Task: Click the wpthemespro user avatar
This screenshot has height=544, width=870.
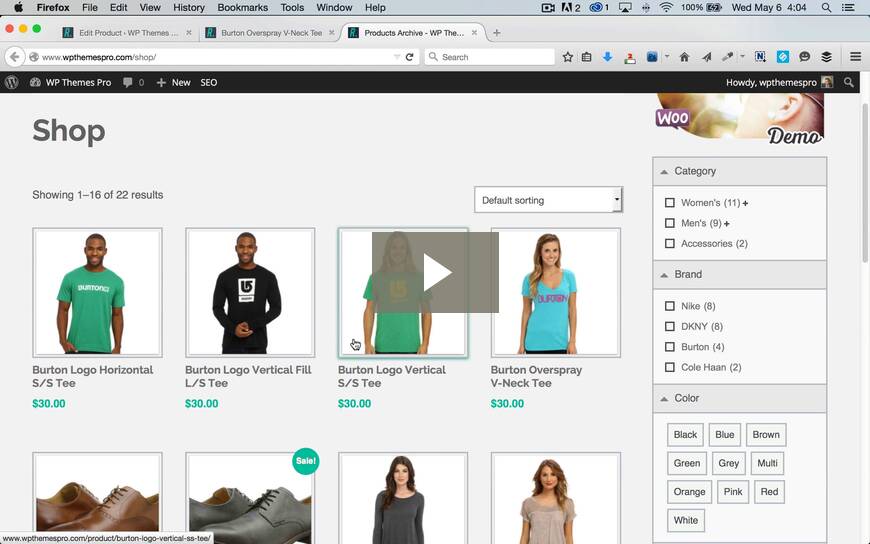Action: click(827, 82)
